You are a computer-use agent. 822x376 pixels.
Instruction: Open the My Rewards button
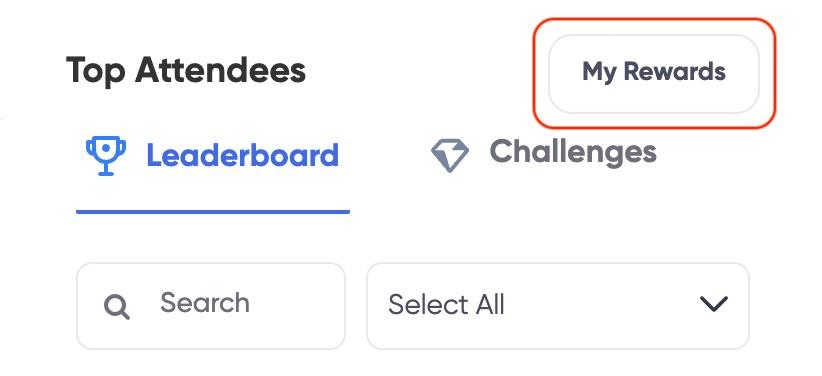coord(654,73)
